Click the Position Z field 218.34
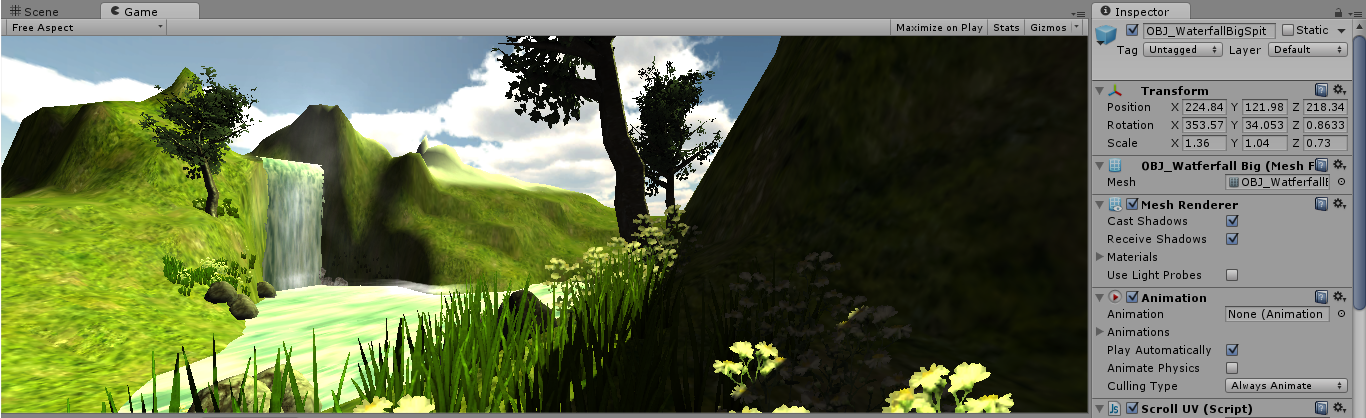This screenshot has height=418, width=1366. pyautogui.click(x=1326, y=107)
